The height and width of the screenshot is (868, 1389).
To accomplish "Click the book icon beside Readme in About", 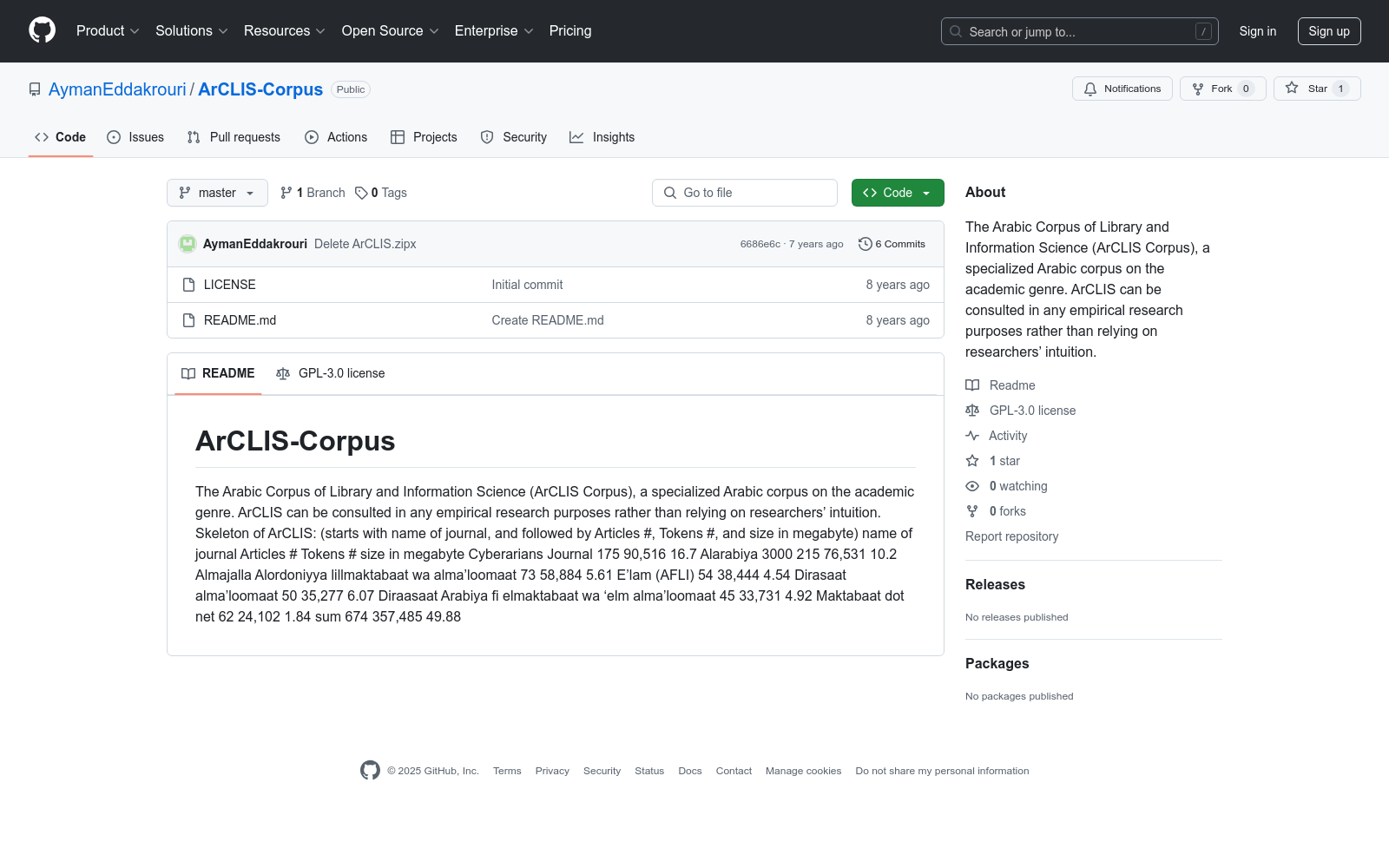I will coord(972,385).
